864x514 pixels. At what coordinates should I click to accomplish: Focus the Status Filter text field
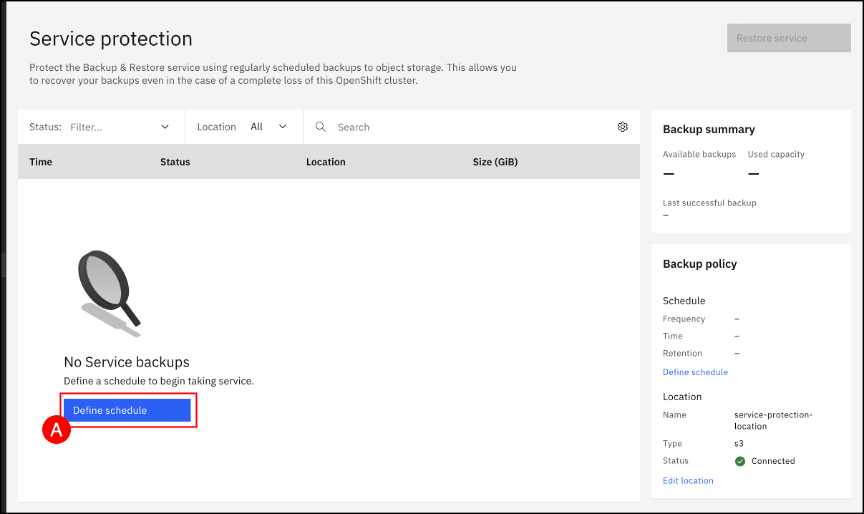click(x=110, y=127)
